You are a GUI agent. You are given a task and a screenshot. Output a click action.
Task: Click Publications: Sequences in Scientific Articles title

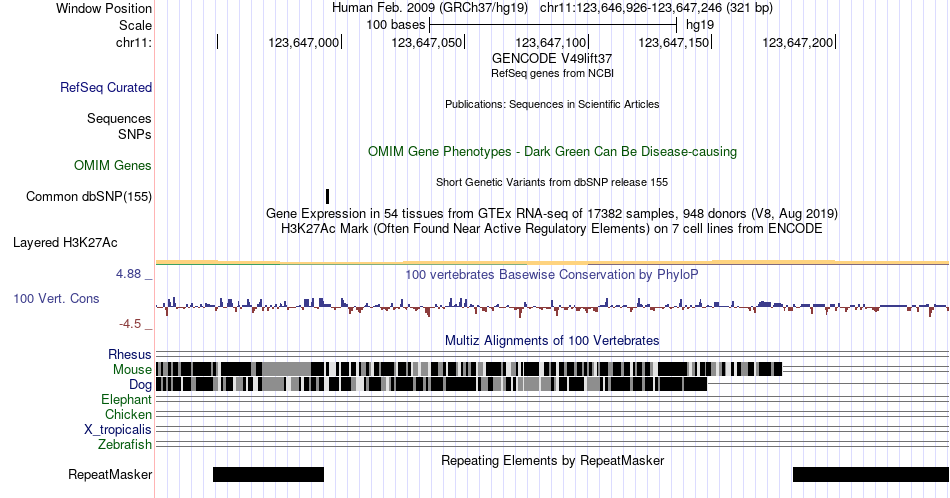coord(552,104)
